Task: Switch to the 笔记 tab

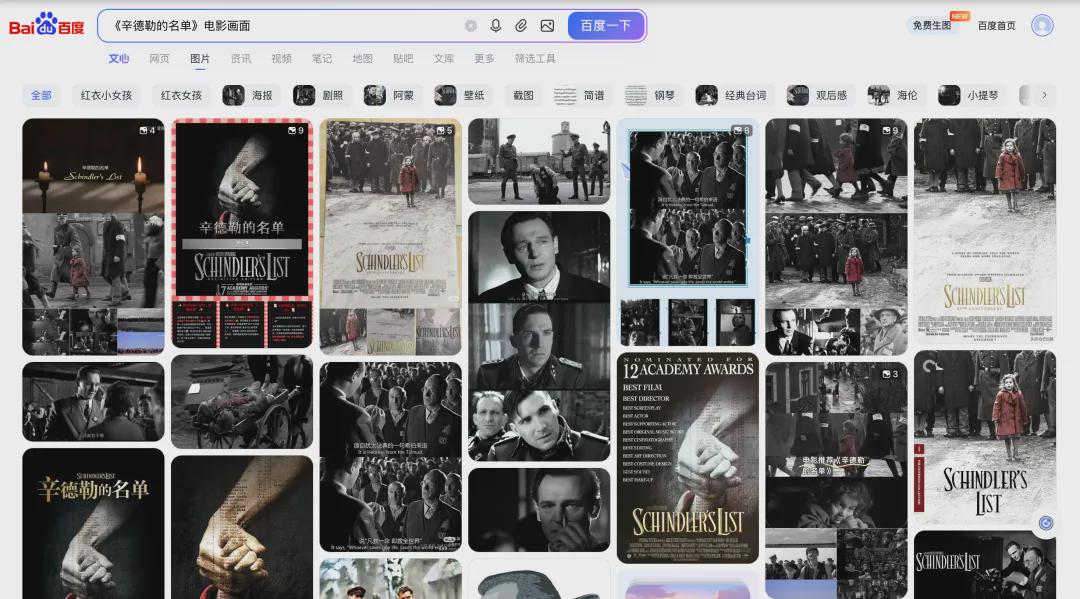Action: click(322, 59)
